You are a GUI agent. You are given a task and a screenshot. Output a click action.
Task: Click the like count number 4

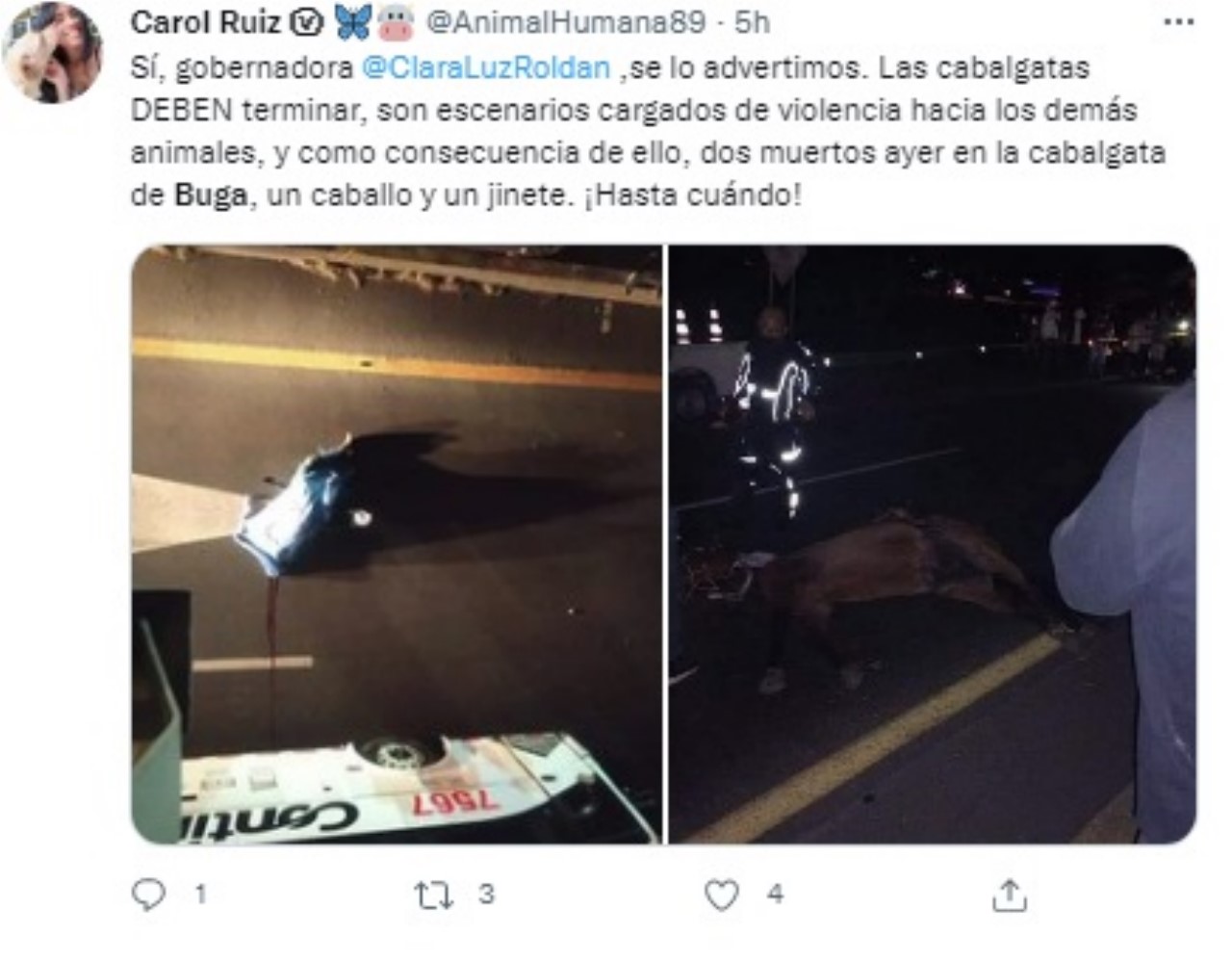776,895
